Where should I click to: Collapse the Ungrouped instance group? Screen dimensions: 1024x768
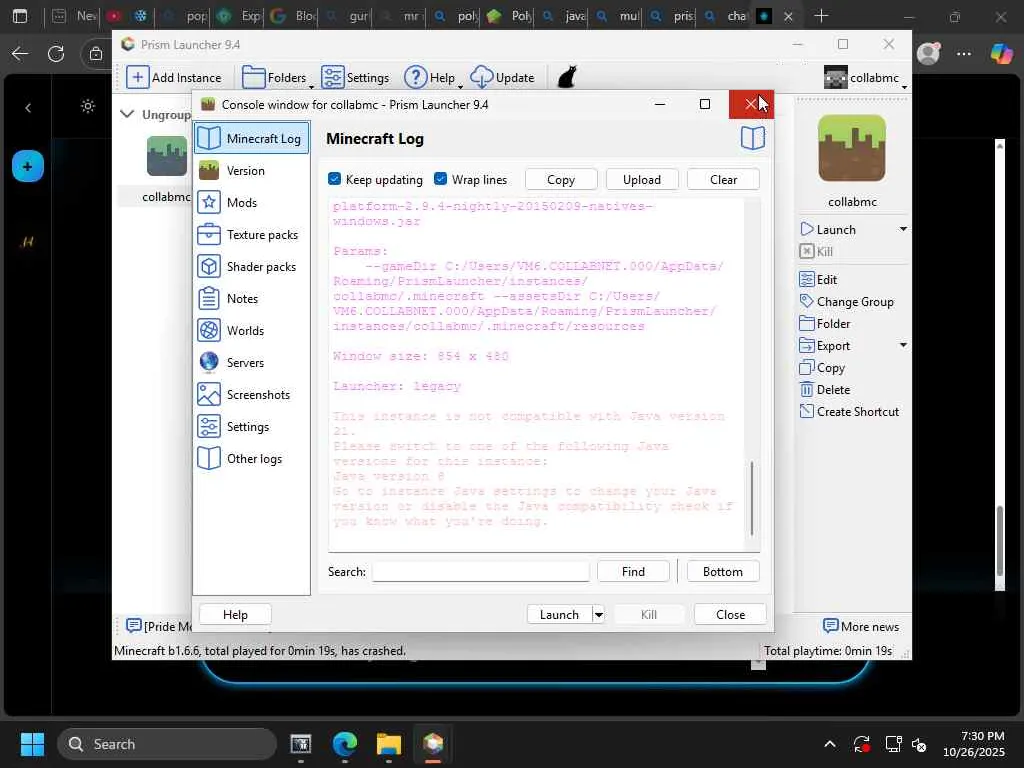127,114
